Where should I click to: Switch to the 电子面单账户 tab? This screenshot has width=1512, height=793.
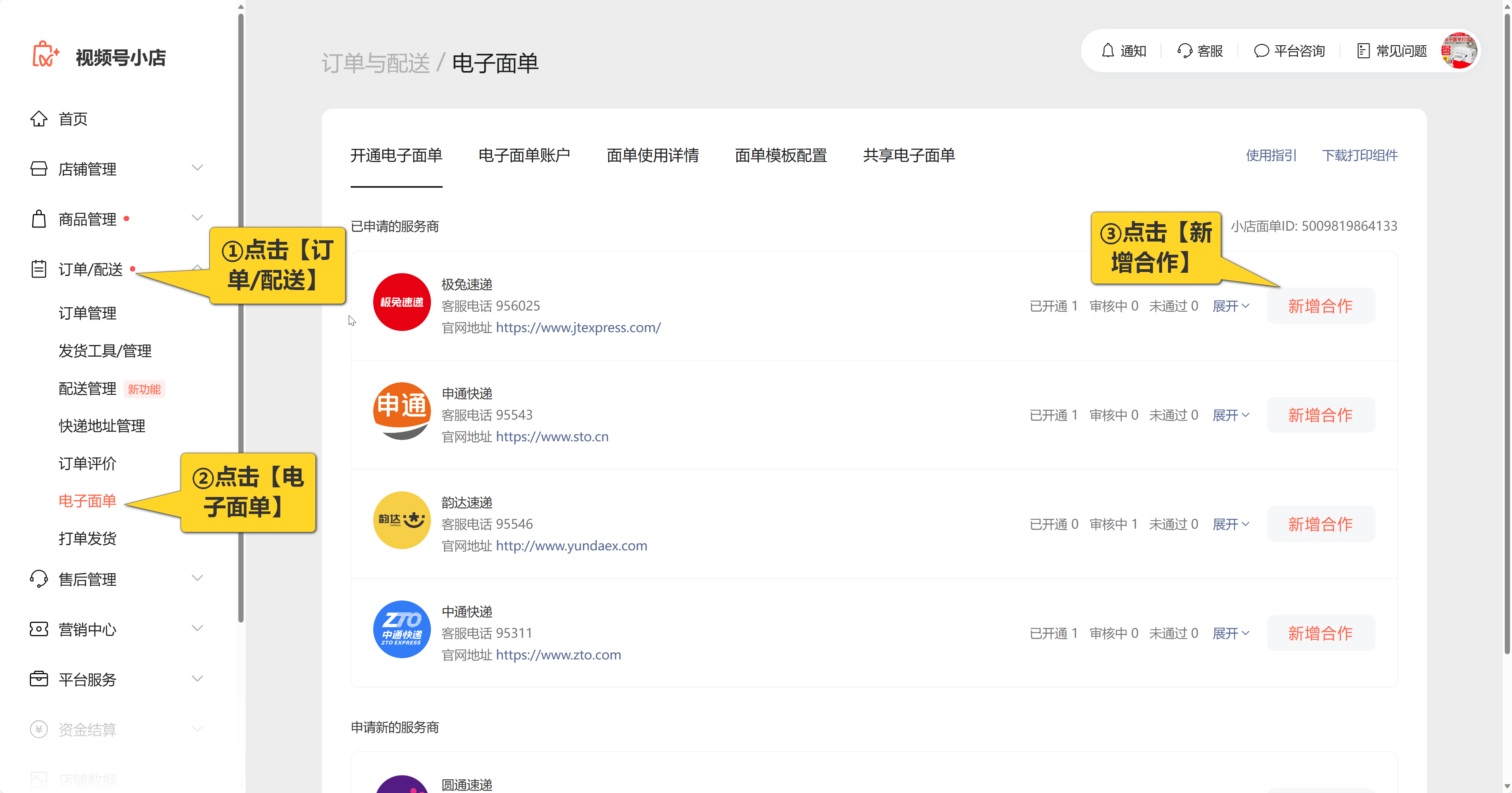pos(524,156)
